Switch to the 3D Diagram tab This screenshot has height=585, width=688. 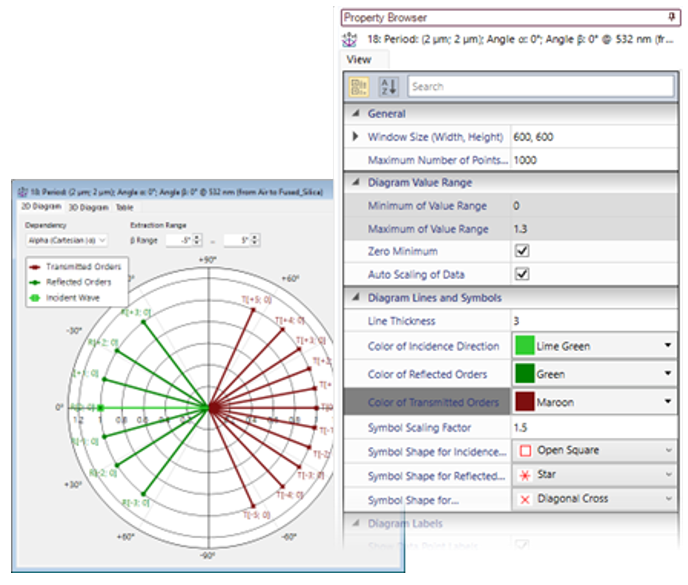pos(88,208)
